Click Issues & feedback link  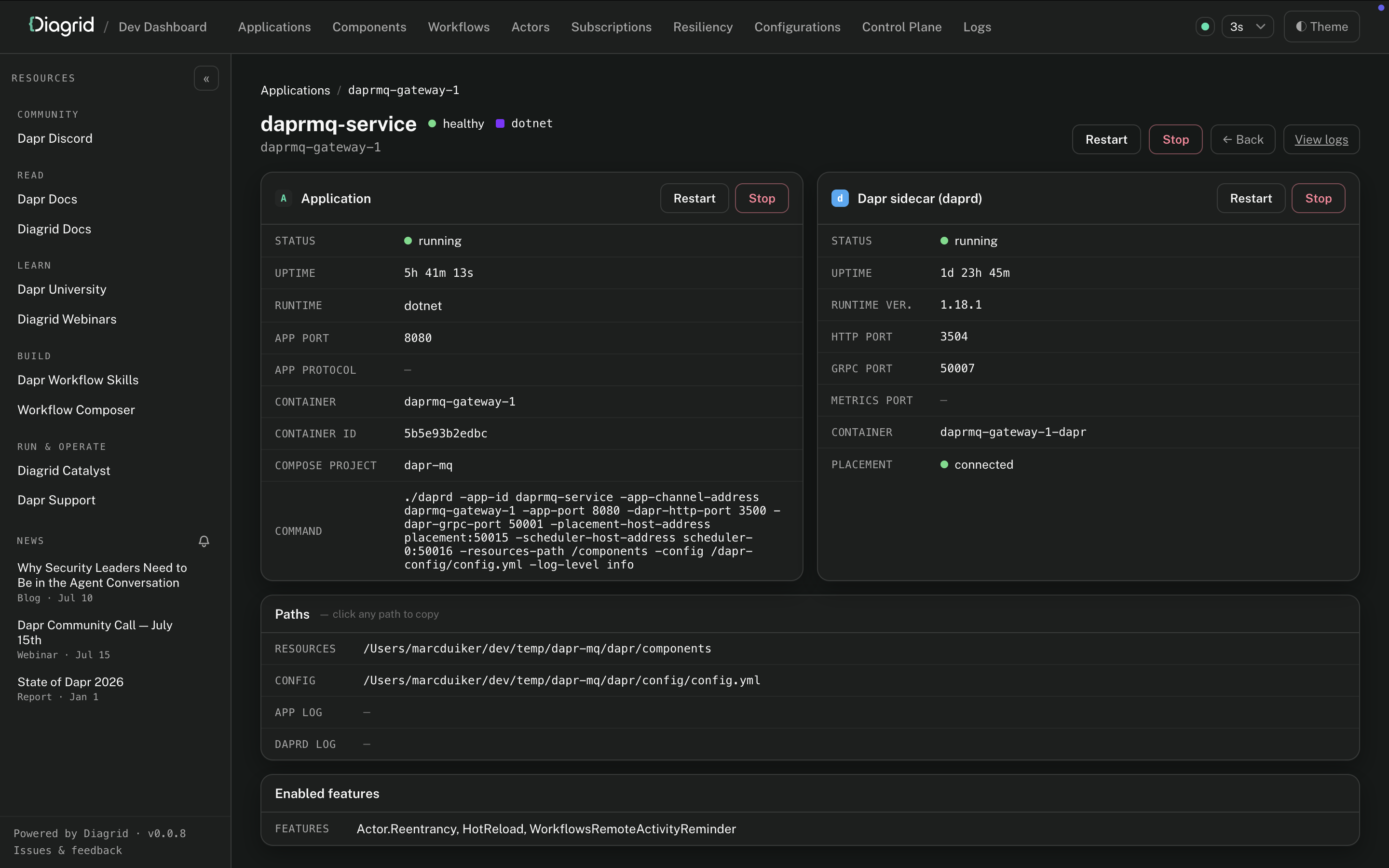tap(68, 850)
